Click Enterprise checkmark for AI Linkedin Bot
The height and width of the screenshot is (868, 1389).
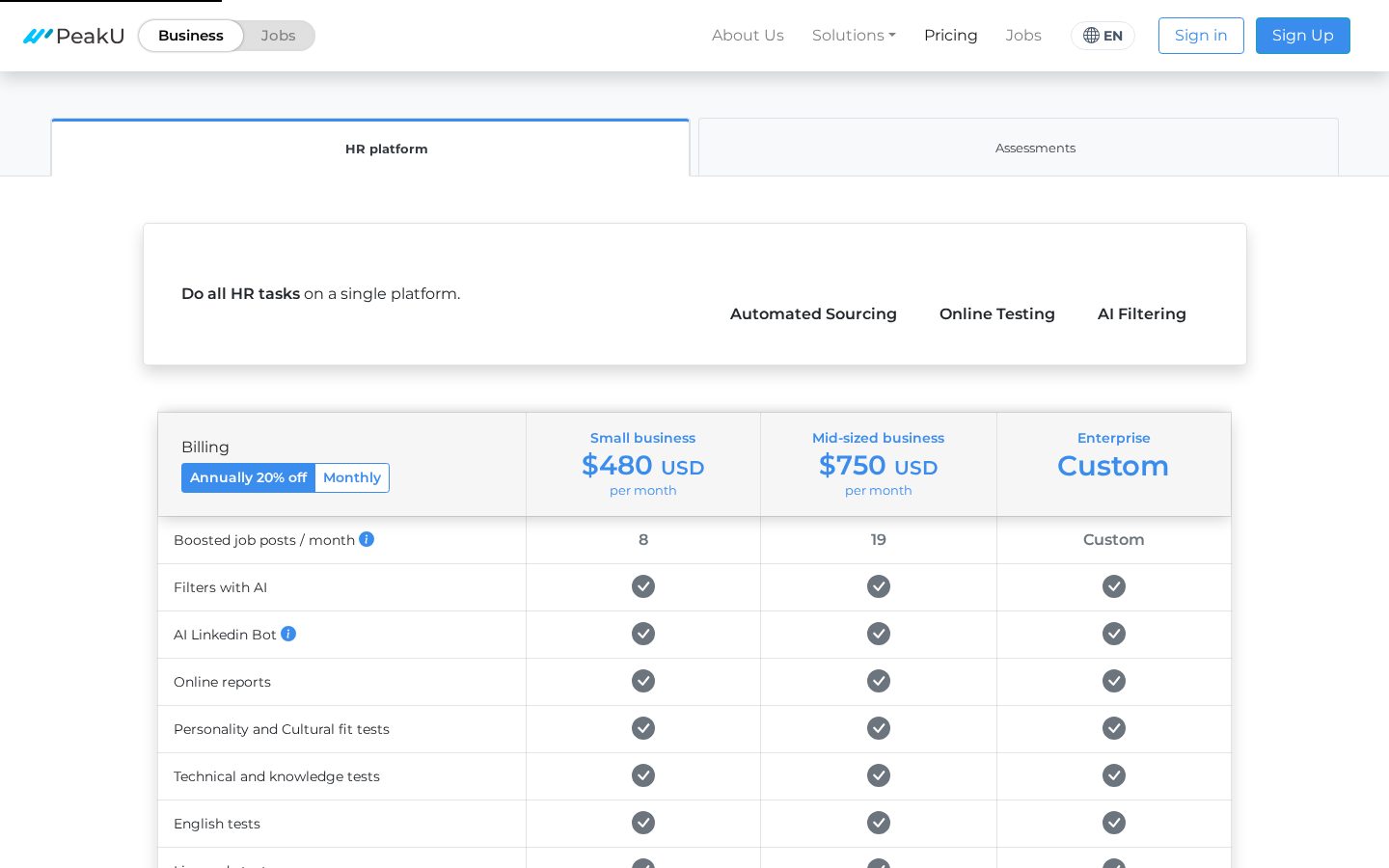[1114, 634]
